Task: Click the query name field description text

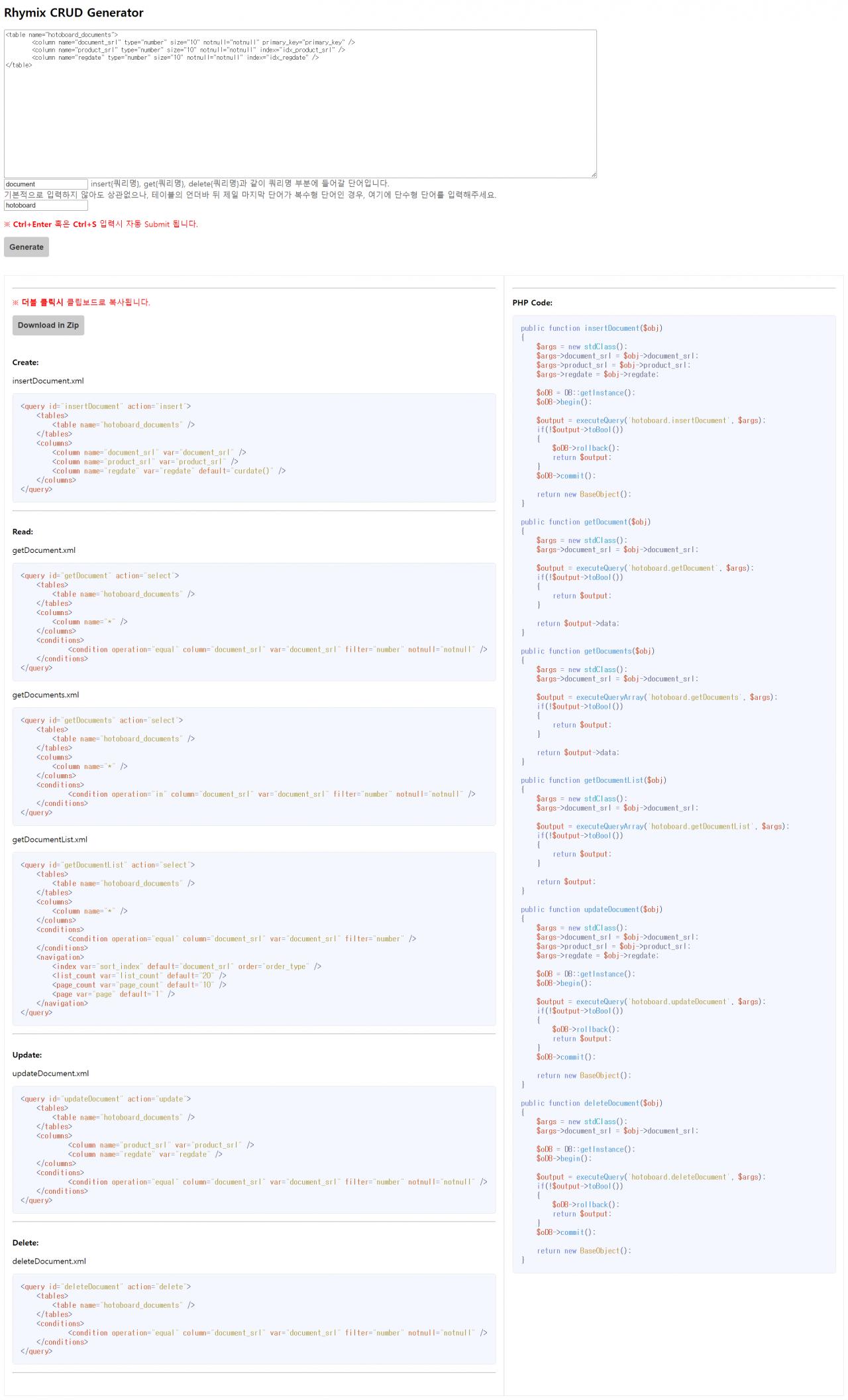Action: pos(240,184)
